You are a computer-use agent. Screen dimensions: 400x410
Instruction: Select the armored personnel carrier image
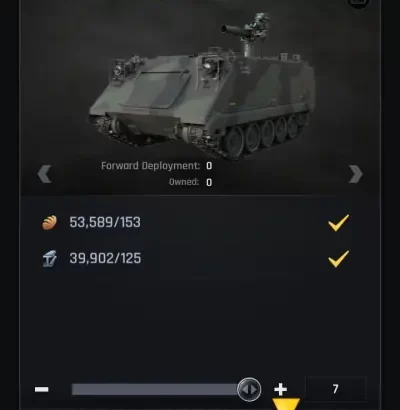(x=202, y=87)
